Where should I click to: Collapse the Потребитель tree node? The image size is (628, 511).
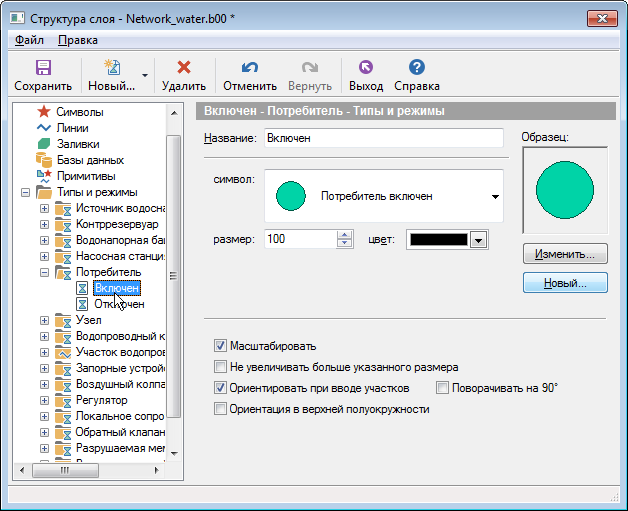pyautogui.click(x=44, y=272)
